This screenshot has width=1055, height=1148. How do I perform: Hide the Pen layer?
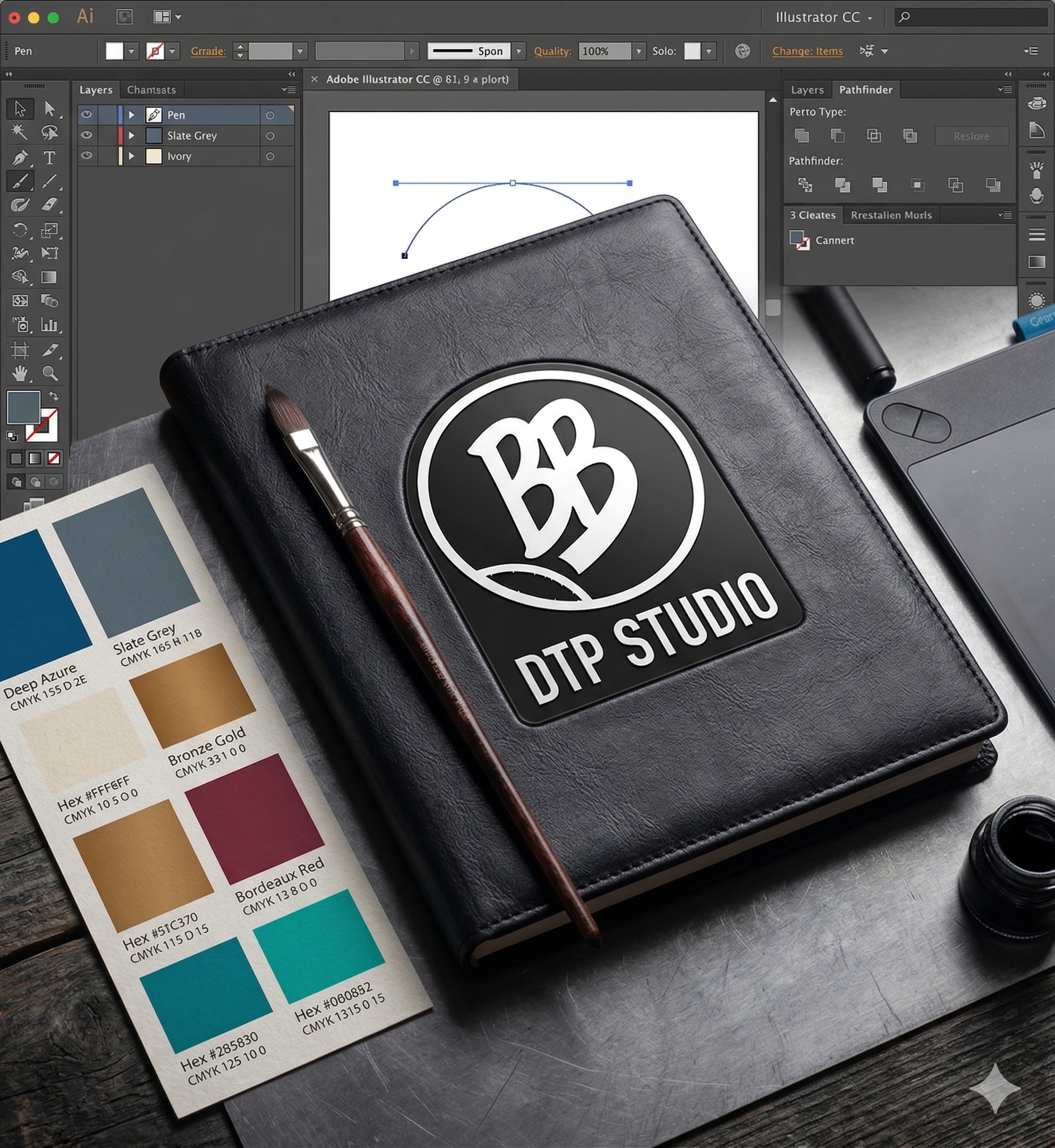pos(86,115)
